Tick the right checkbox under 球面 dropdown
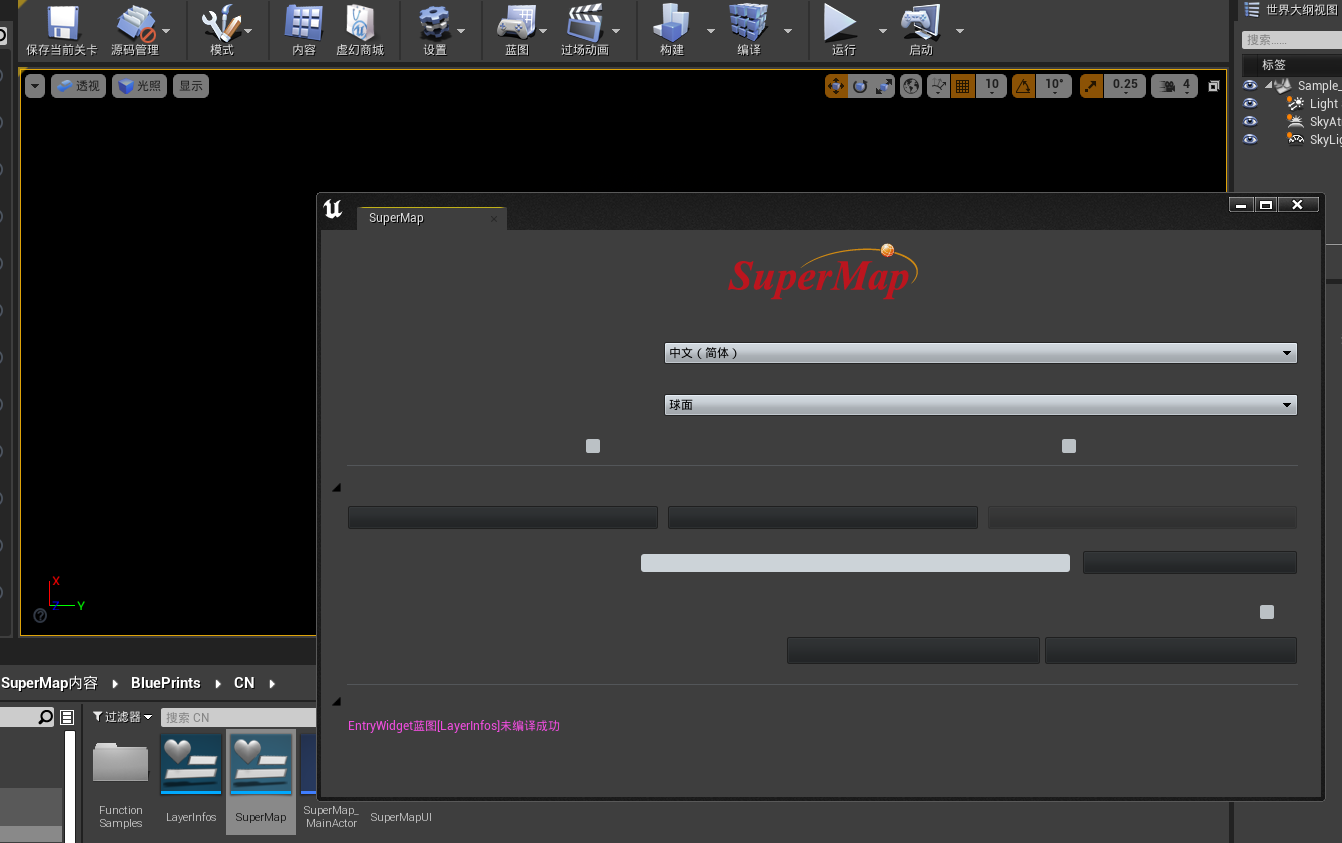This screenshot has height=843, width=1342. click(1069, 446)
